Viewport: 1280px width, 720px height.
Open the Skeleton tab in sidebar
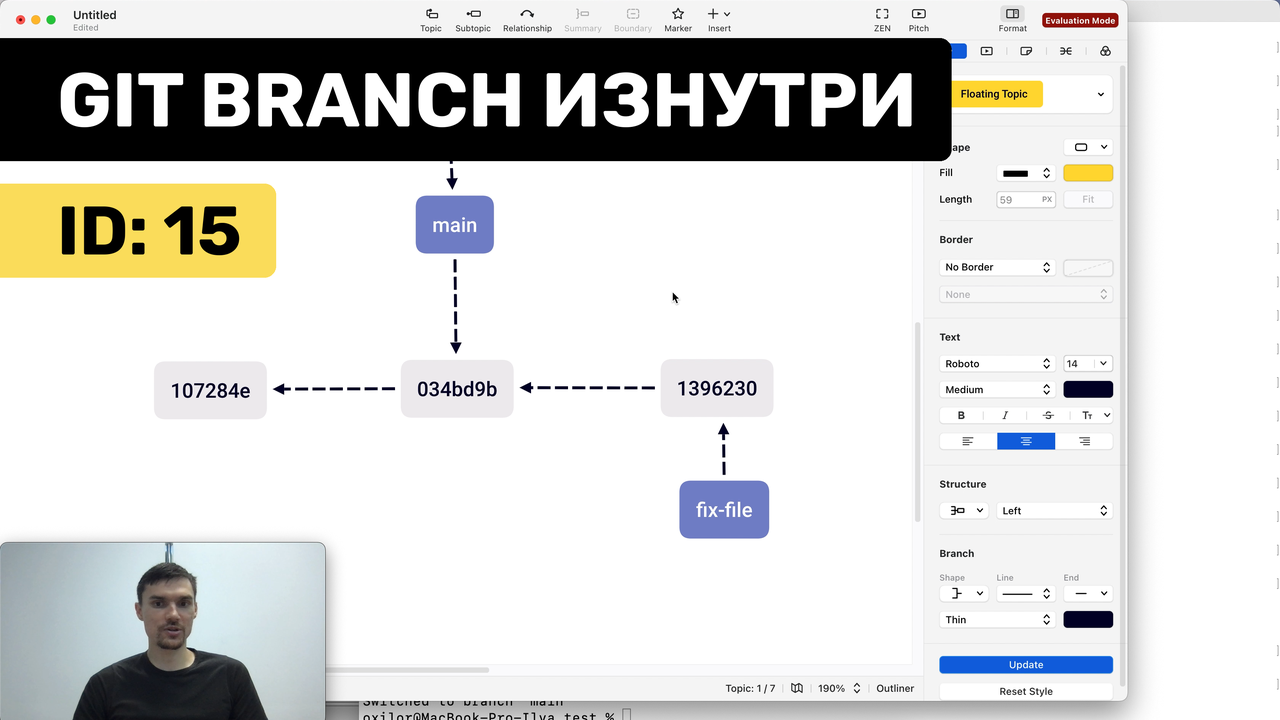click(1066, 51)
